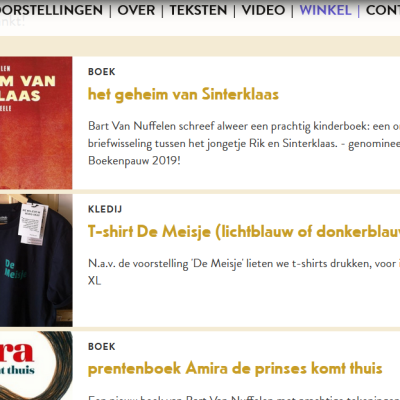Image resolution: width=400 pixels, height=400 pixels.
Task: Open 'het geheim van Sinterklaas' title link
Action: (x=183, y=94)
